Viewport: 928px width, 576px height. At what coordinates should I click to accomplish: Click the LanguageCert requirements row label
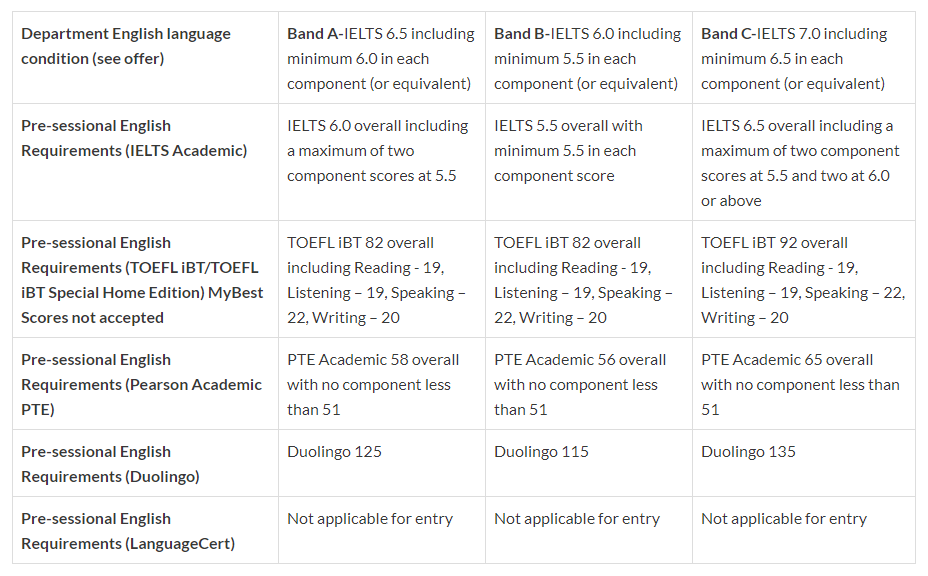[x=128, y=531]
